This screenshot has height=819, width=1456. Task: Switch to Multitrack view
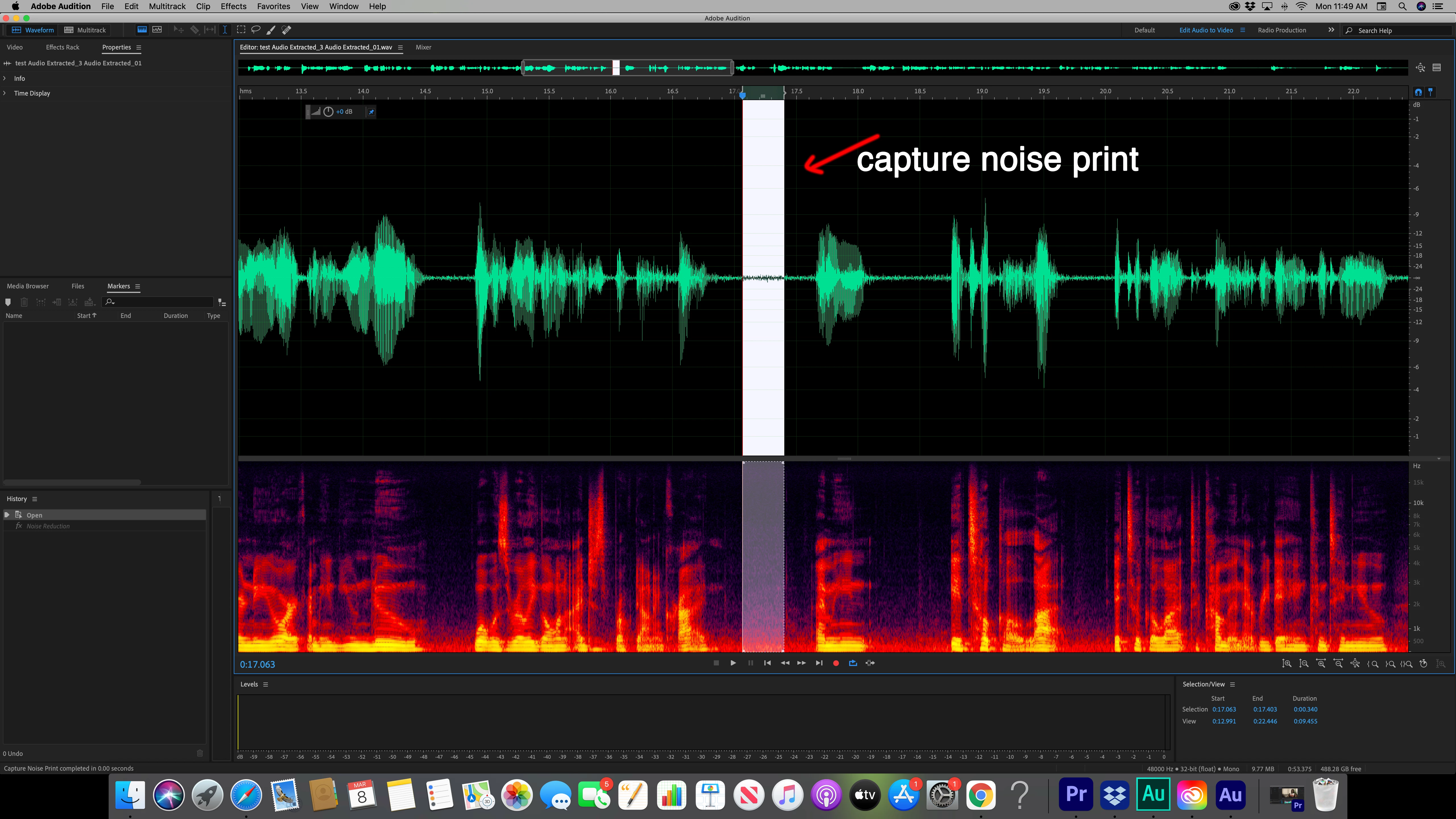click(85, 30)
